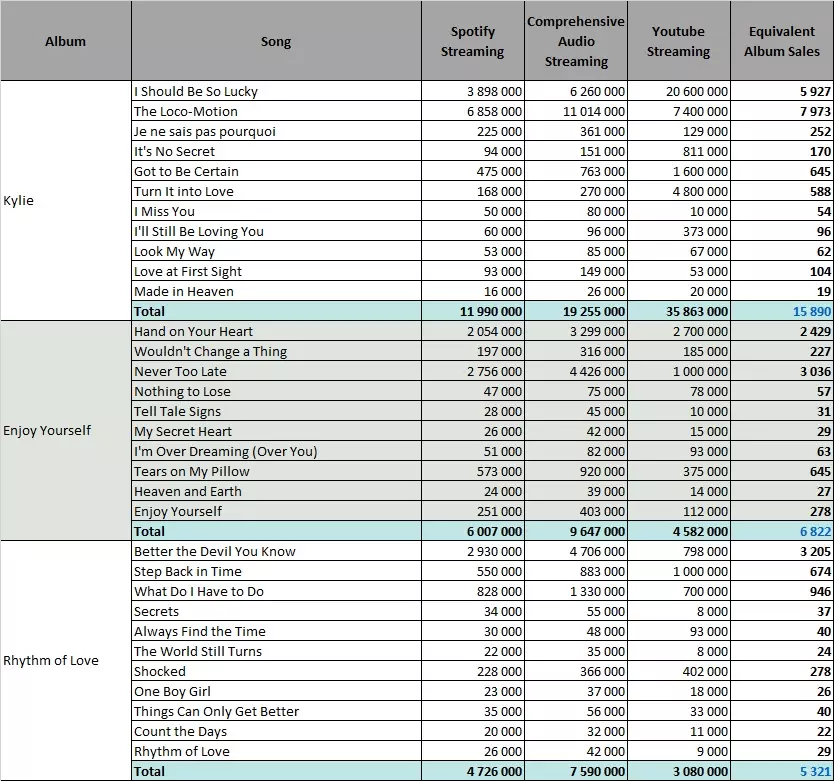This screenshot has width=834, height=781.
Task: Click YouTube value 4 800 000
Action: pyautogui.click(x=679, y=192)
